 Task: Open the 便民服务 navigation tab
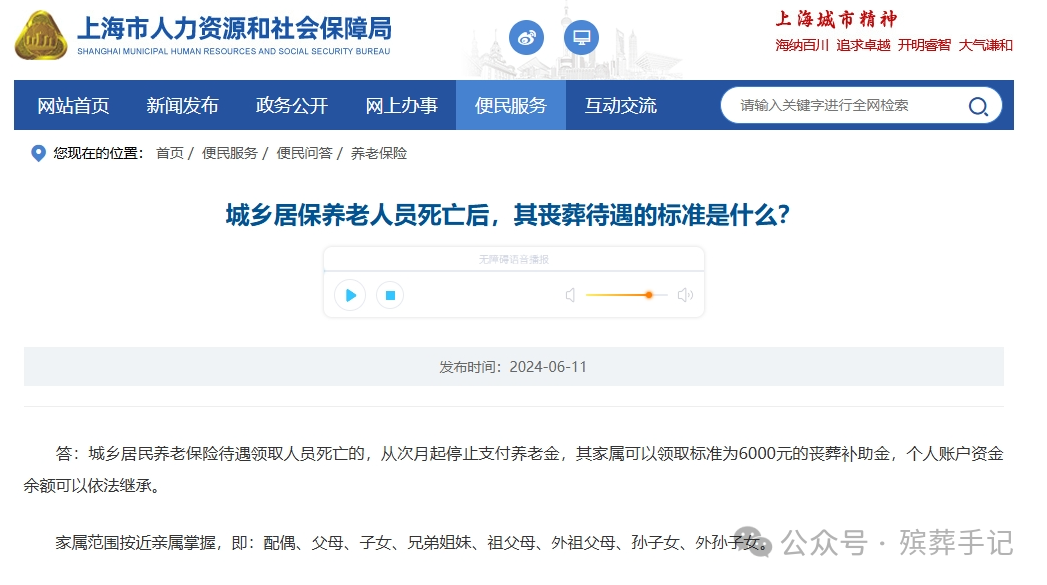click(x=510, y=105)
